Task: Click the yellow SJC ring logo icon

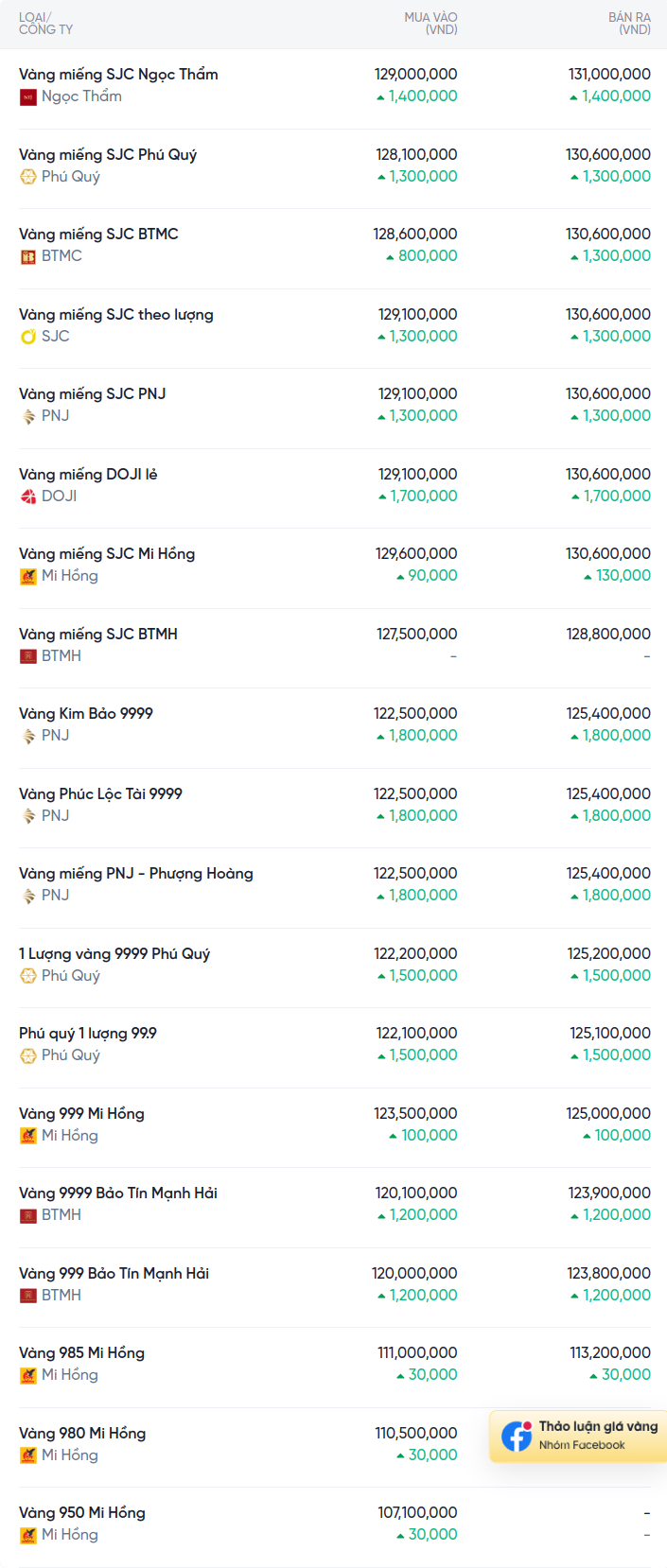Action: coord(28,337)
